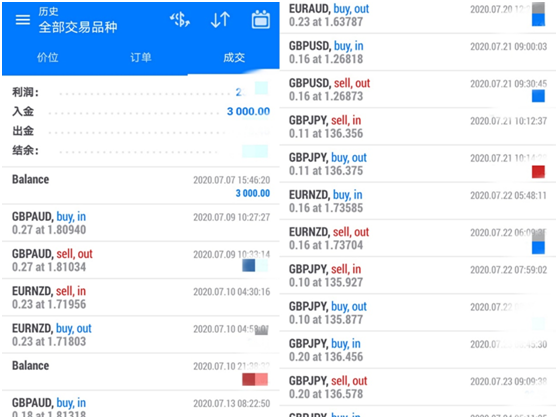Select the 结余 summary row

coord(141,151)
